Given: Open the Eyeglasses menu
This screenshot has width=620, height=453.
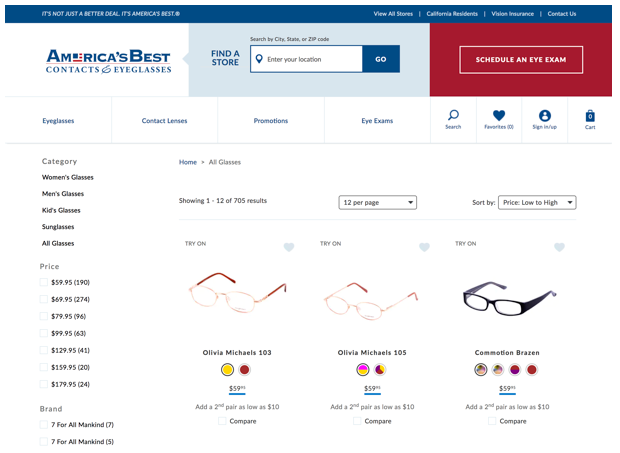Looking at the screenshot, I should click(58, 121).
